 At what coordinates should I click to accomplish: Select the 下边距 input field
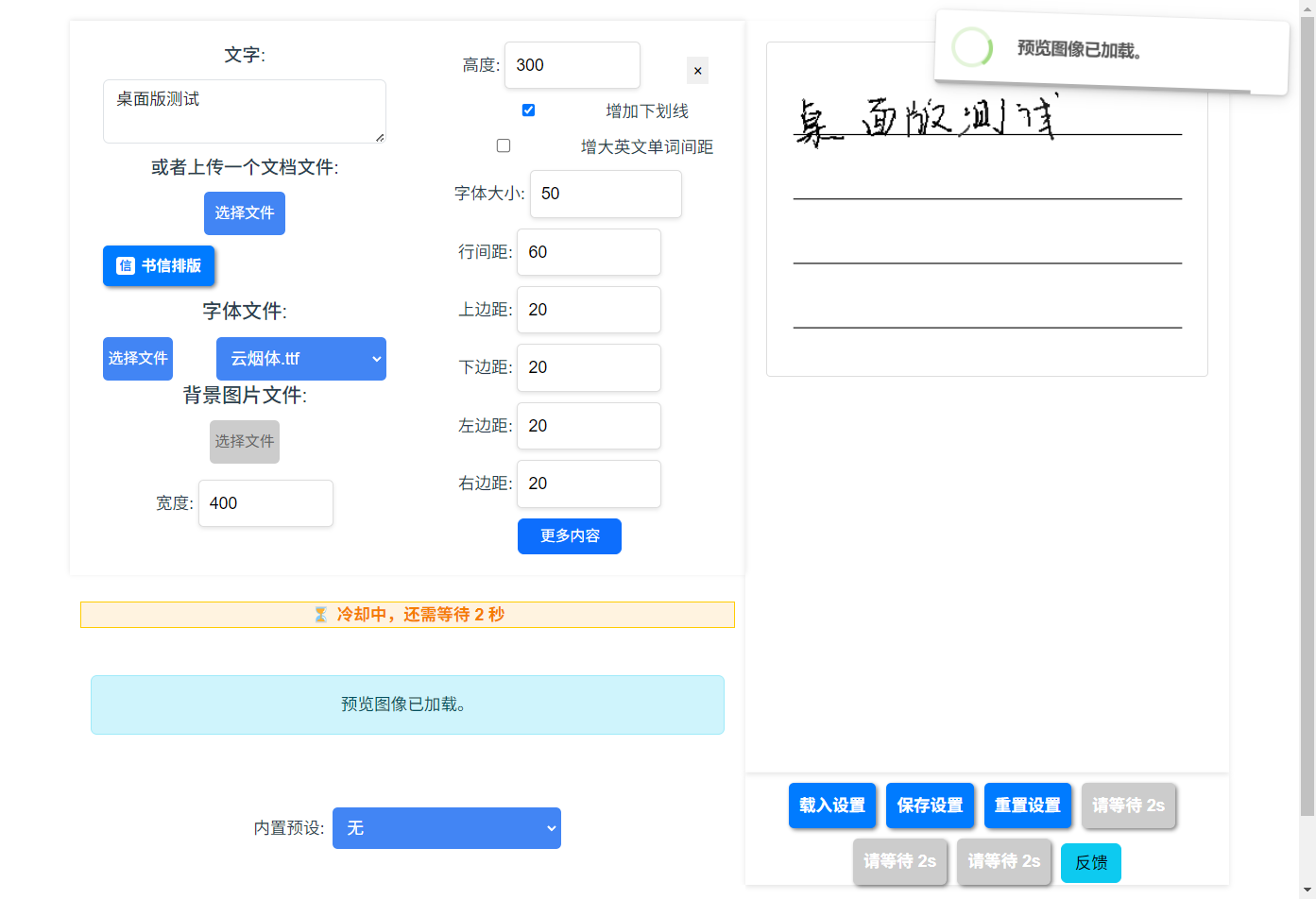(589, 367)
